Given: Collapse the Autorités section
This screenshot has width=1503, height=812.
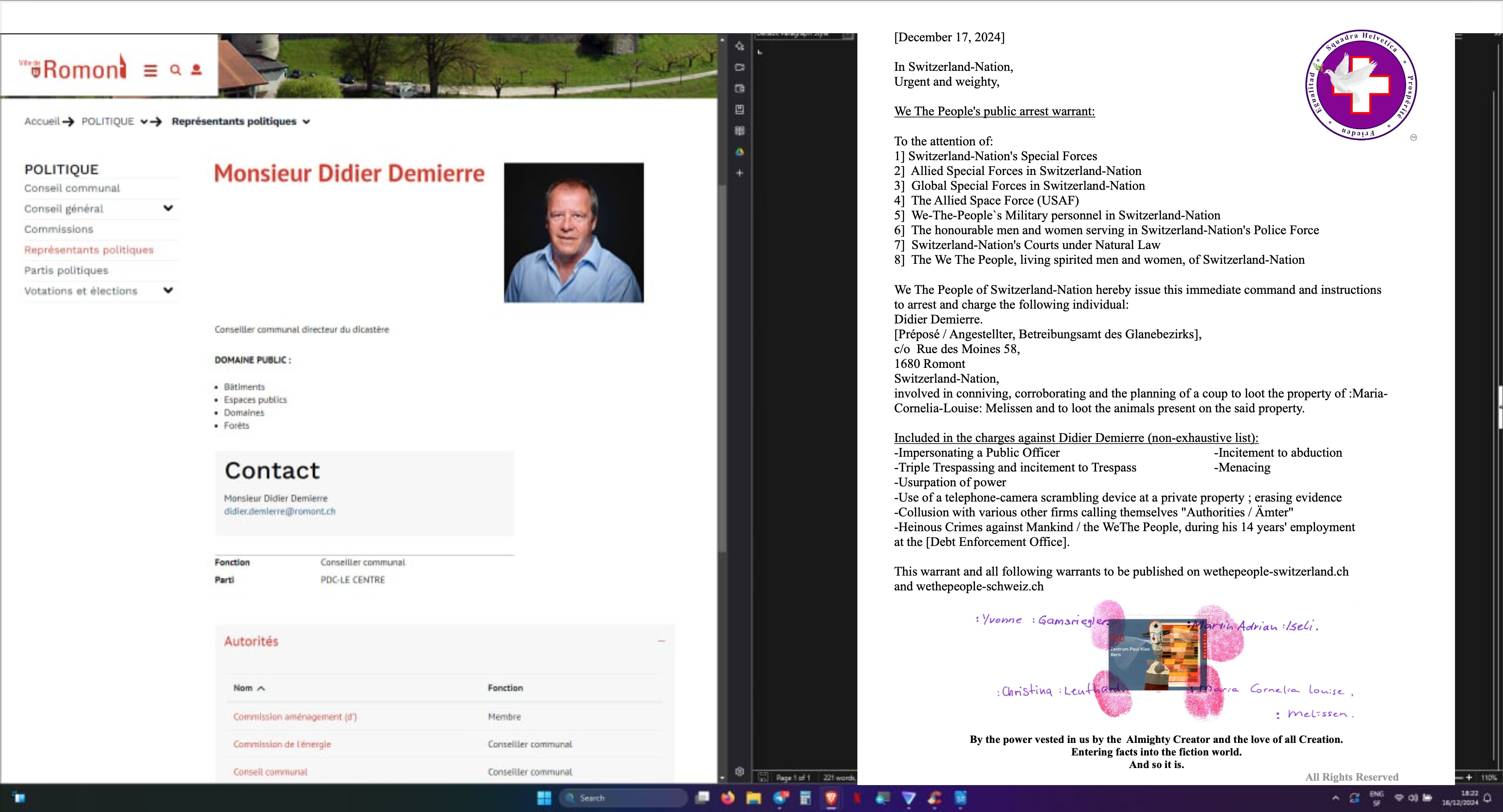Looking at the screenshot, I should [x=661, y=641].
